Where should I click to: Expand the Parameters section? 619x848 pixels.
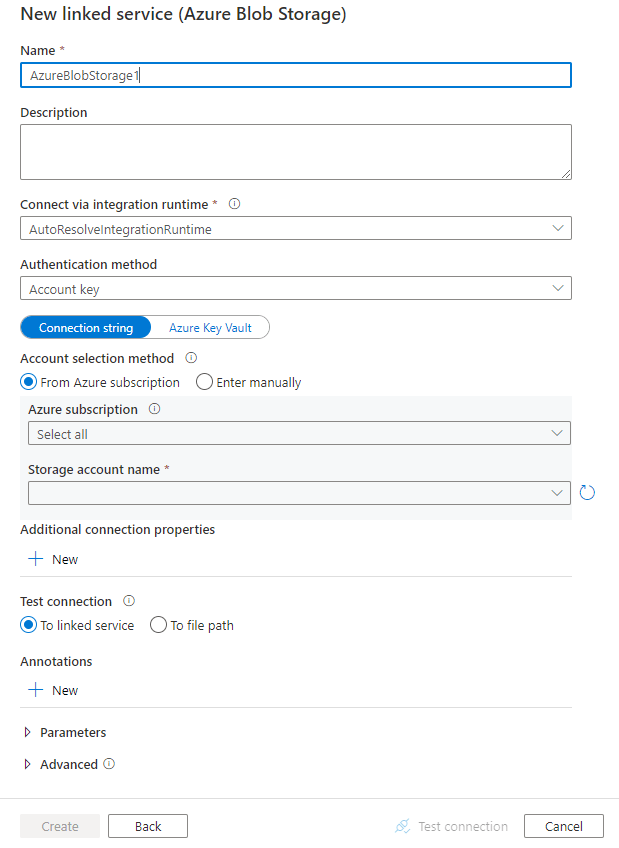coord(72,732)
